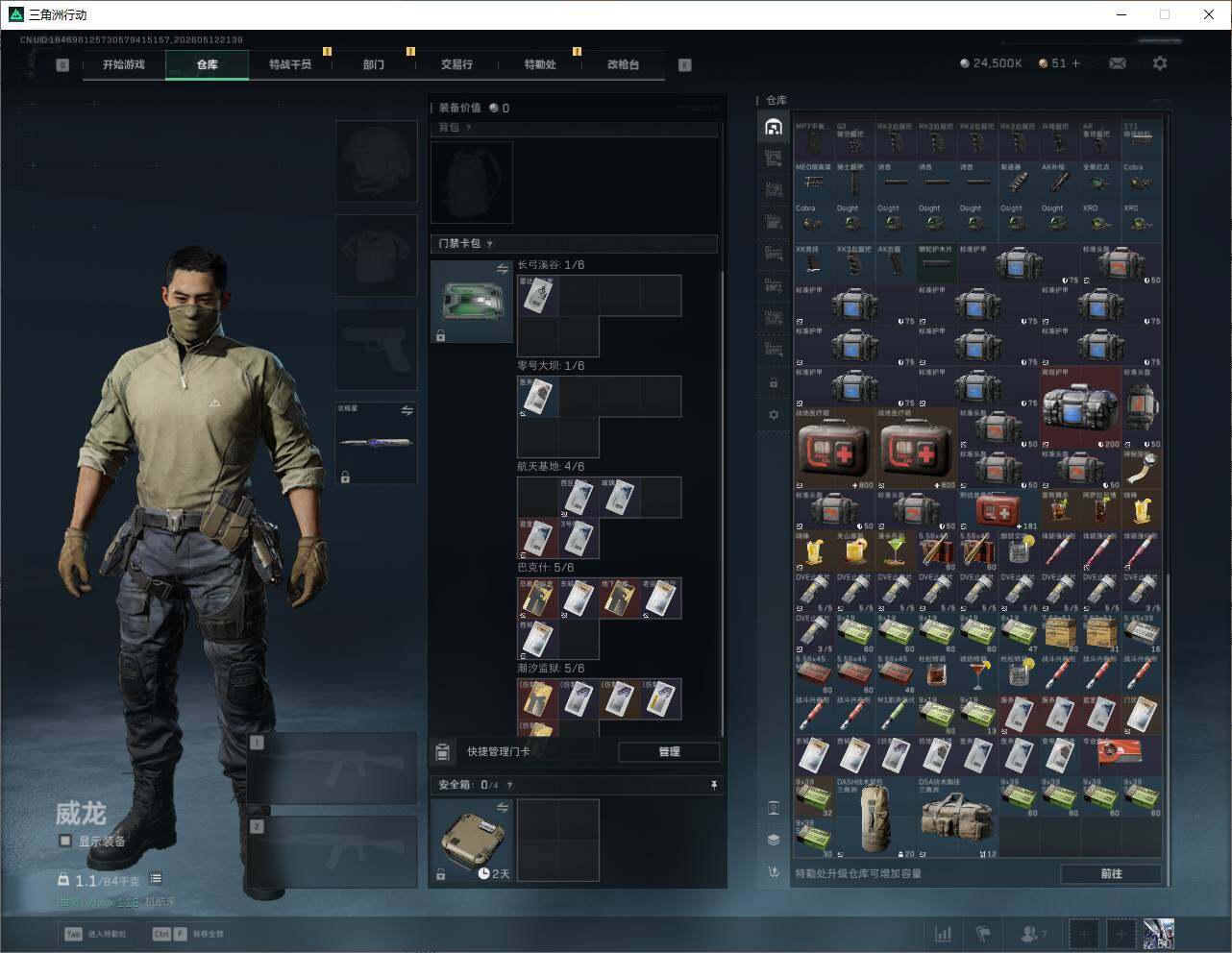Screen dimensions: 1232x953
Task: Switch to the 仓库 tab
Action: click(207, 64)
